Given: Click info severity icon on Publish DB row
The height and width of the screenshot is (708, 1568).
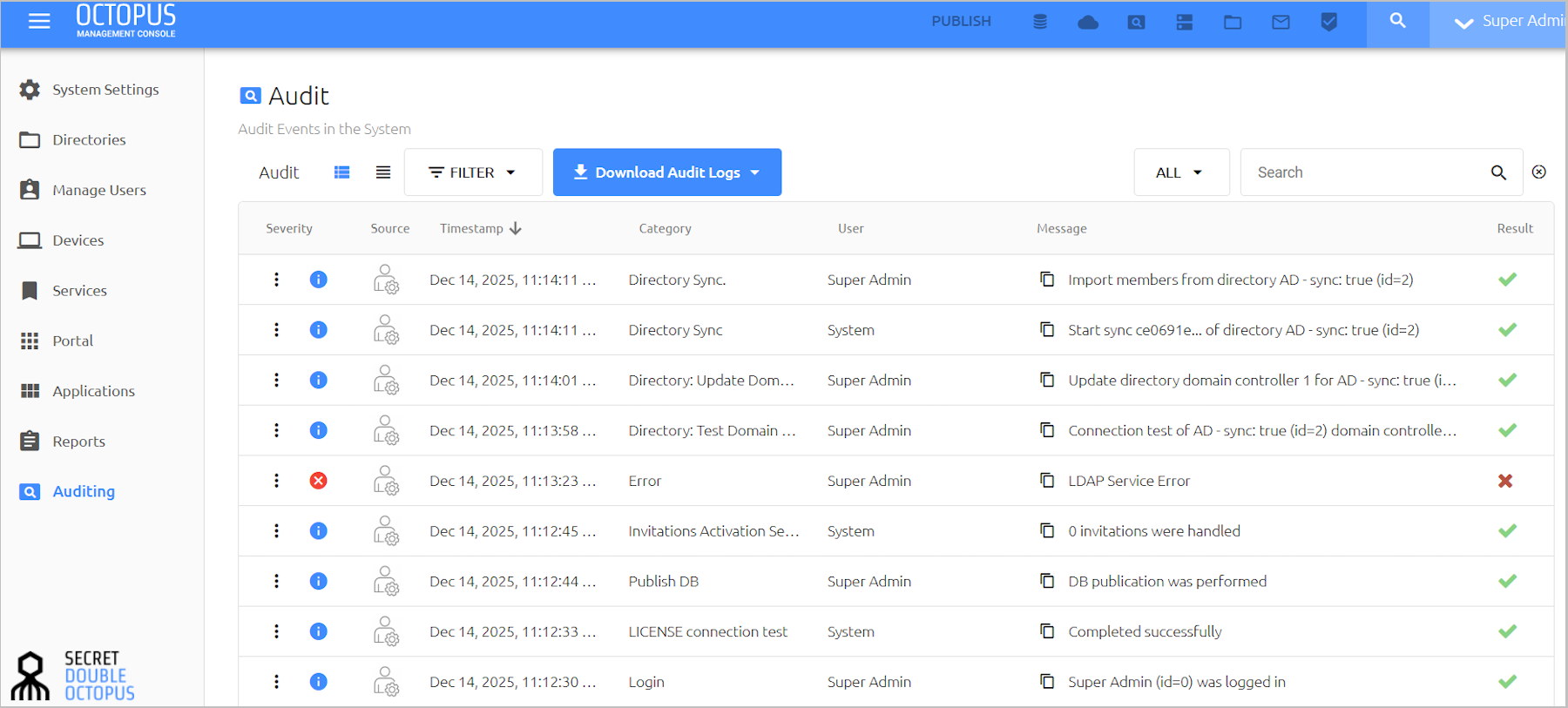Looking at the screenshot, I should click(x=319, y=581).
